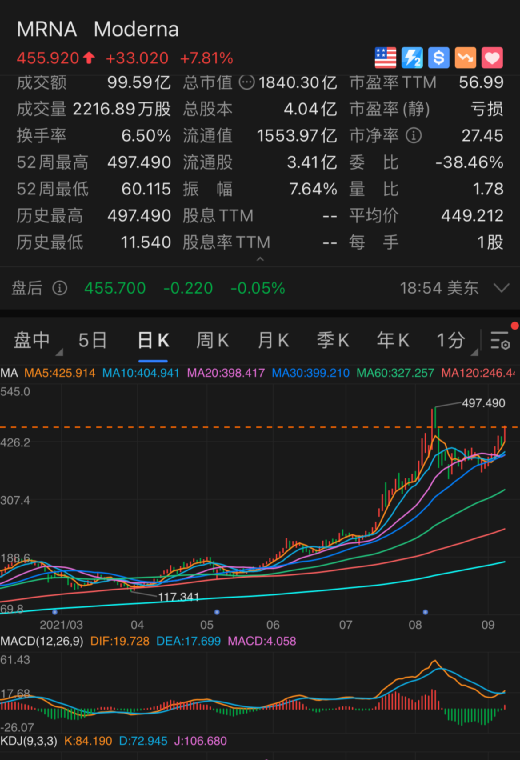Tap the DIF:19.728 value
Viewport: 520px width, 760px height.
(x=120, y=641)
